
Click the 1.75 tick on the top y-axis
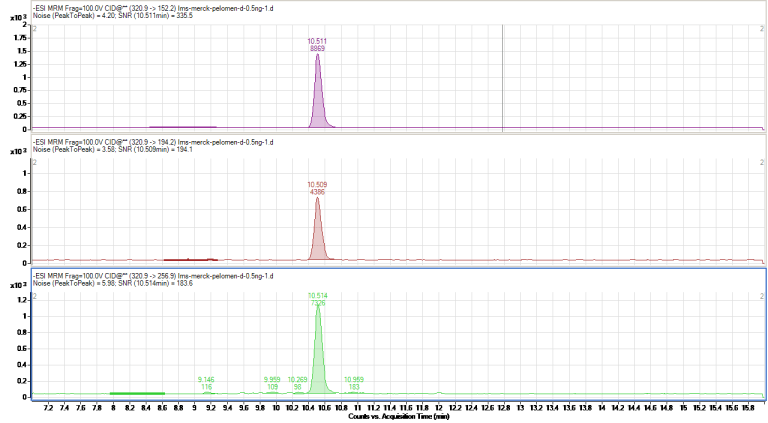point(20,38)
